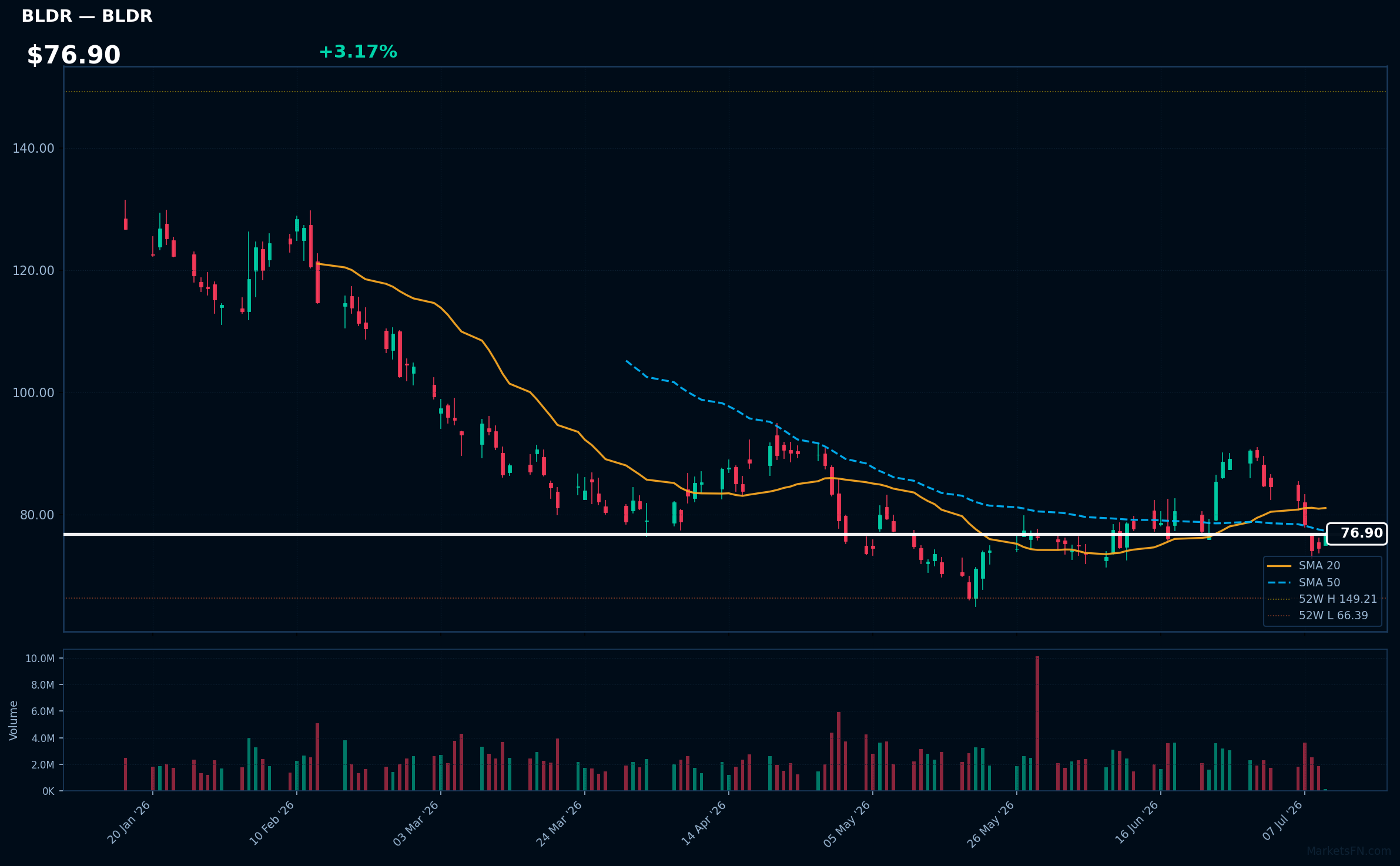Screen dimensions: 1400x866
Task: Select SMA 50 legend entry
Action: (1304, 583)
